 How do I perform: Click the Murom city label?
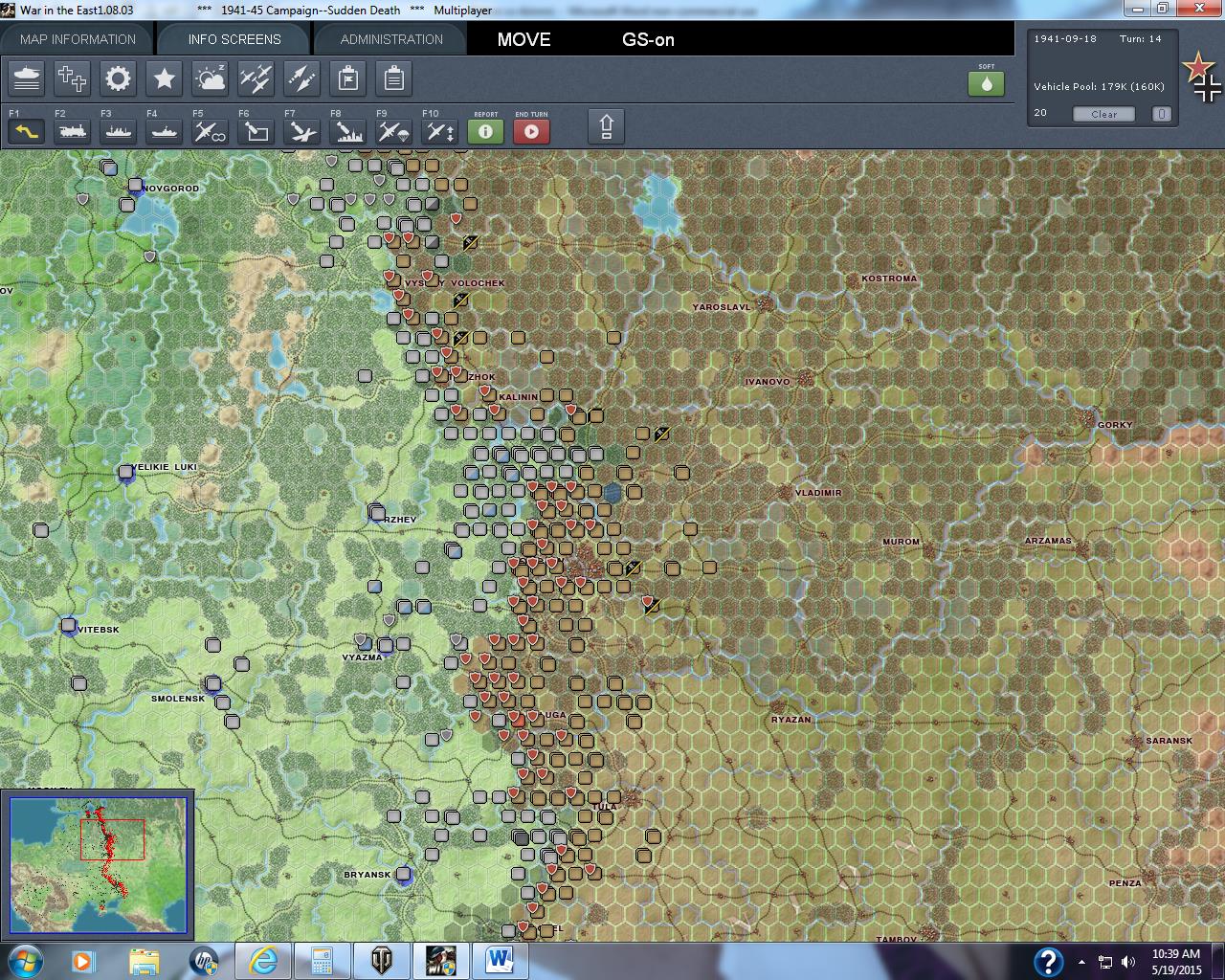[x=901, y=542]
